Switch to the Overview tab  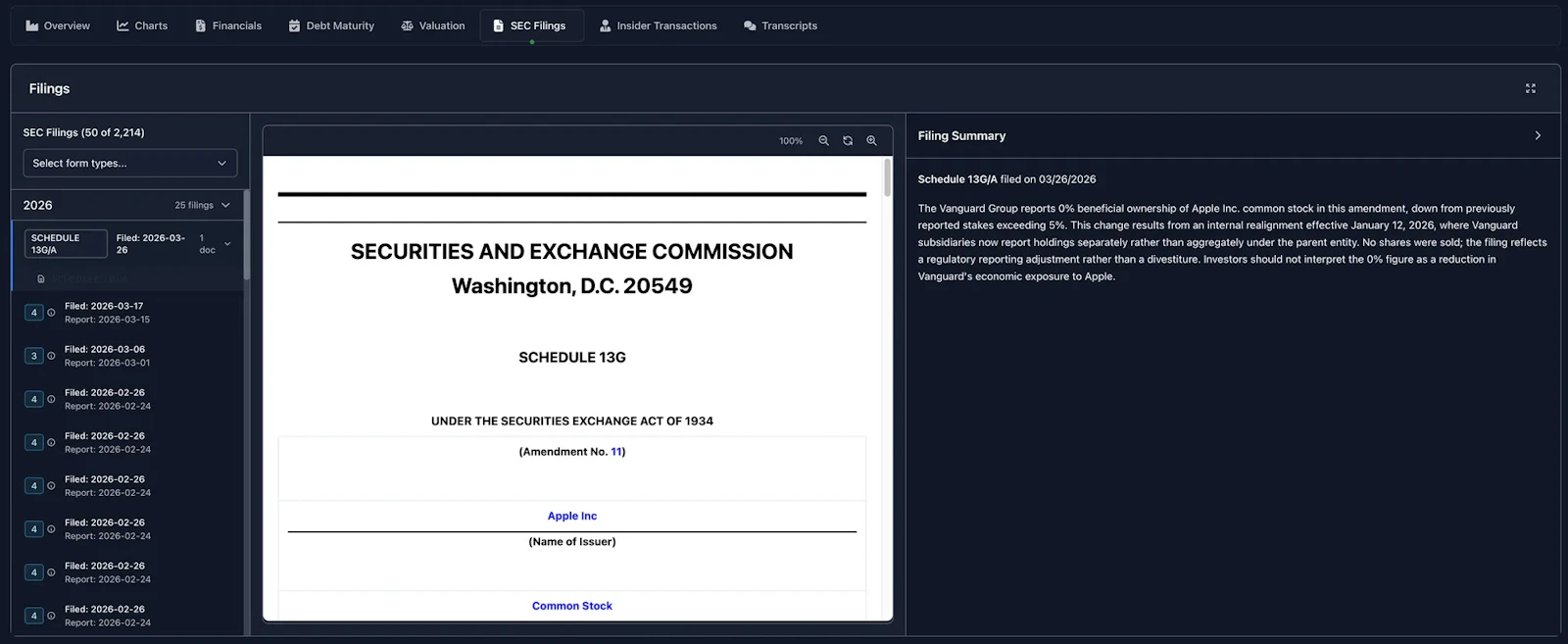[x=58, y=25]
